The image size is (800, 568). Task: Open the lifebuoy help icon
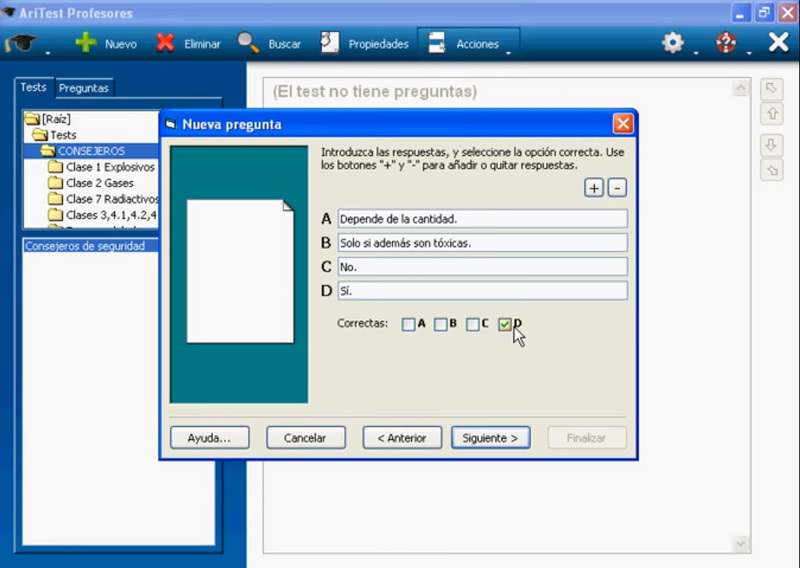pos(726,43)
